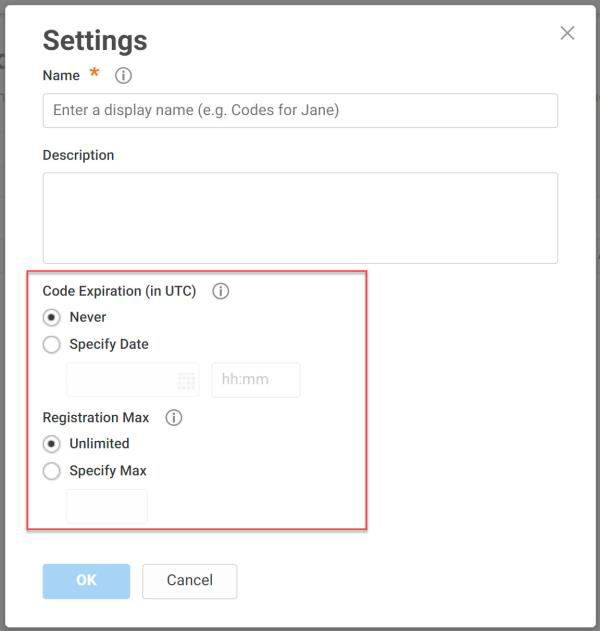600x631 pixels.
Task: Click the Code Expiration (in UTC) label
Action: click(119, 291)
